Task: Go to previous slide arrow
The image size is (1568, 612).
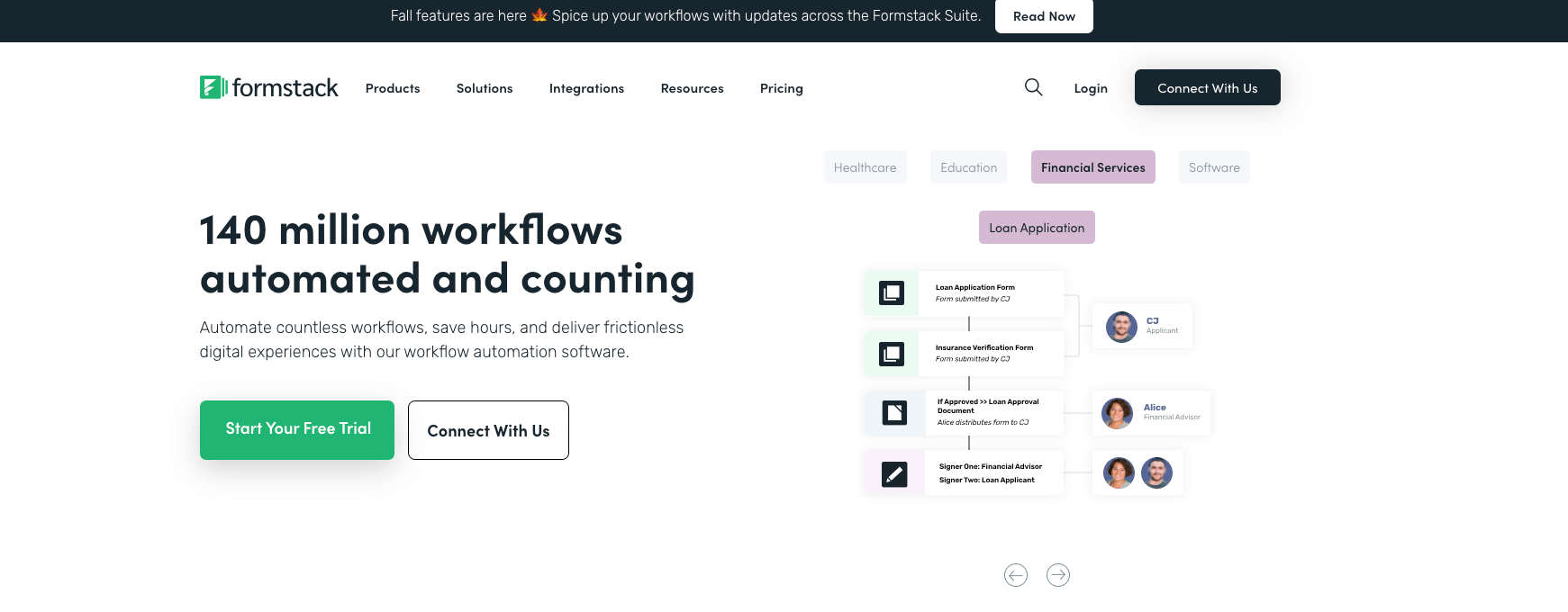Action: click(x=1016, y=575)
